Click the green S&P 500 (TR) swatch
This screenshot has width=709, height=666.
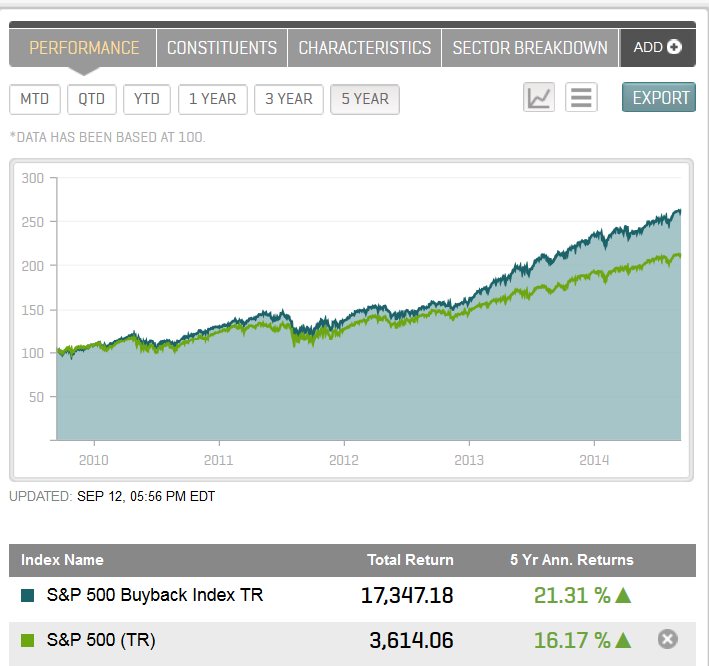point(28,640)
